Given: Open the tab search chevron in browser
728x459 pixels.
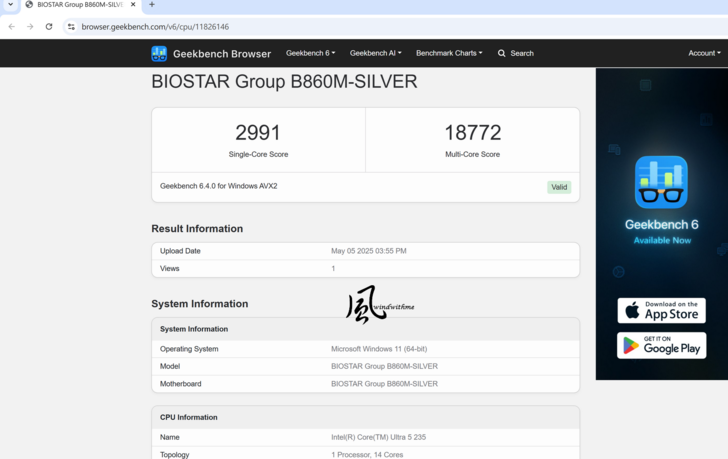Looking at the screenshot, I should 10,5.
